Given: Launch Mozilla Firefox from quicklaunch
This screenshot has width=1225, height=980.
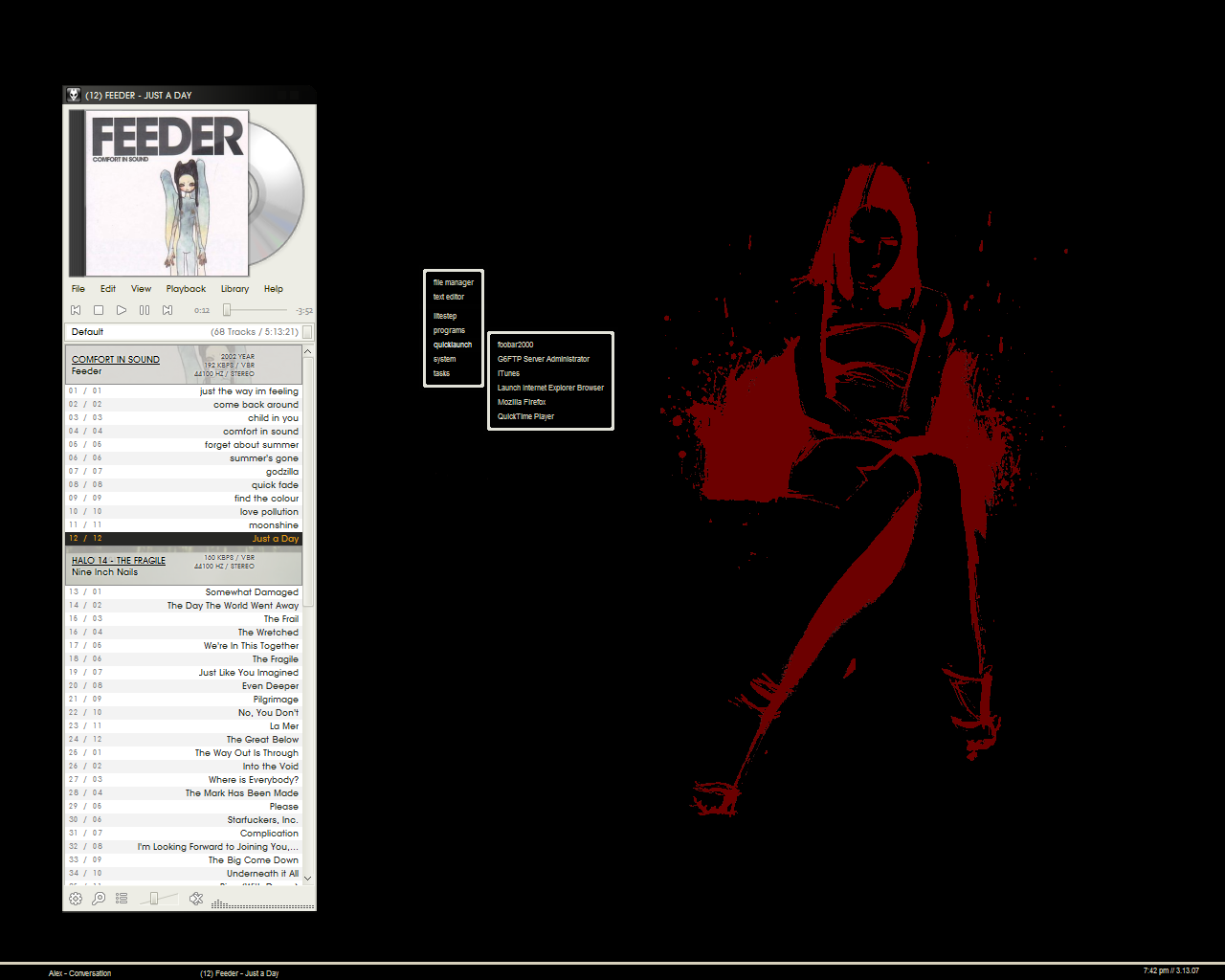Looking at the screenshot, I should (x=522, y=402).
